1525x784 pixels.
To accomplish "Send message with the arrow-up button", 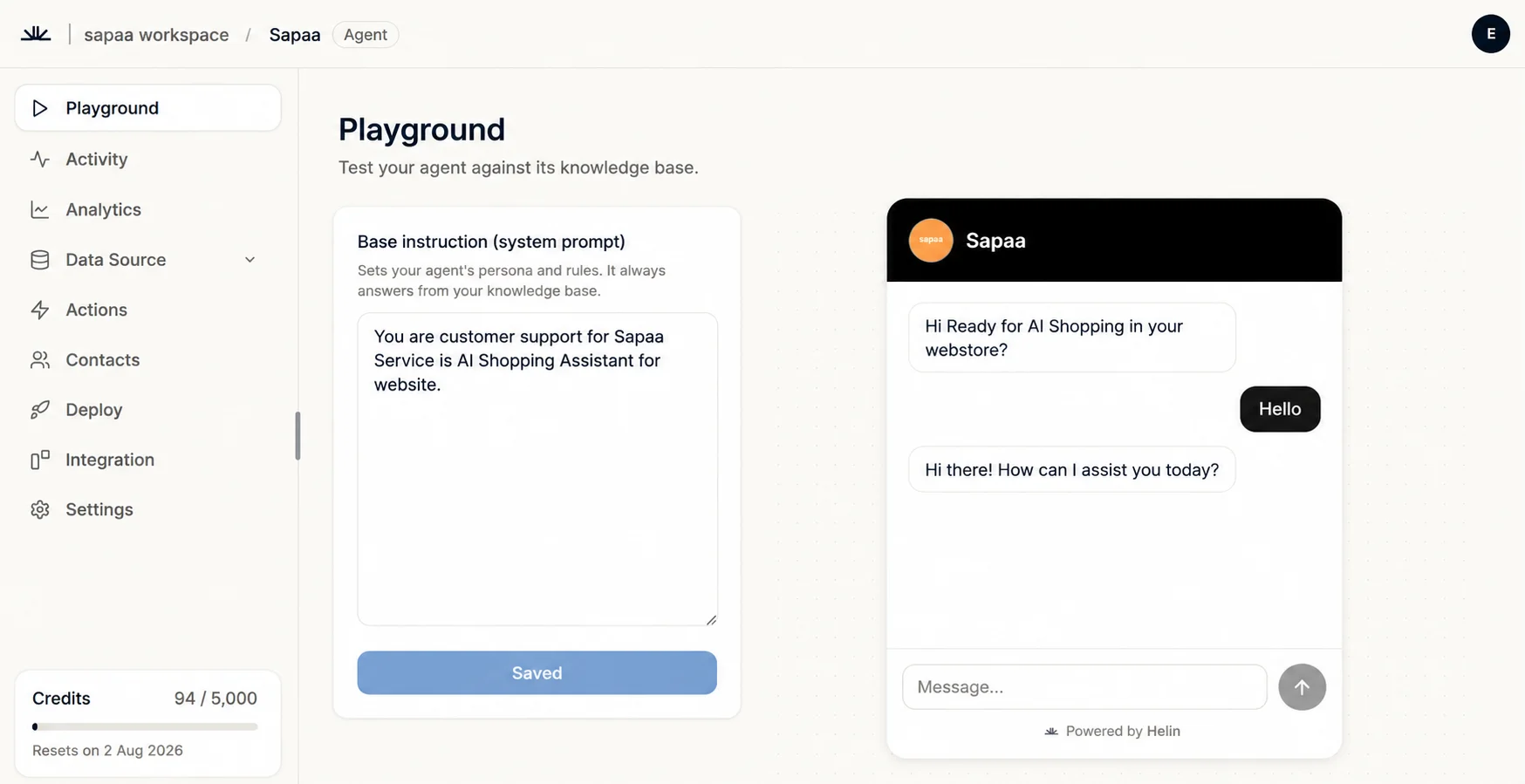I will coord(1302,687).
